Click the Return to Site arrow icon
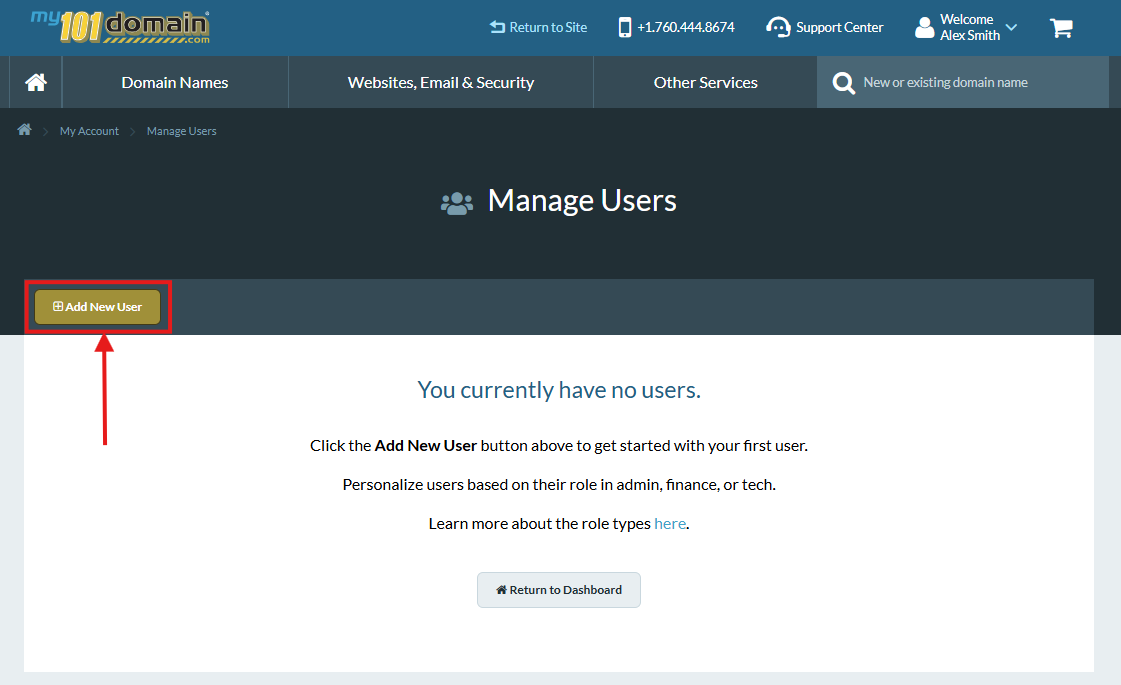This screenshot has height=685, width=1121. [497, 27]
